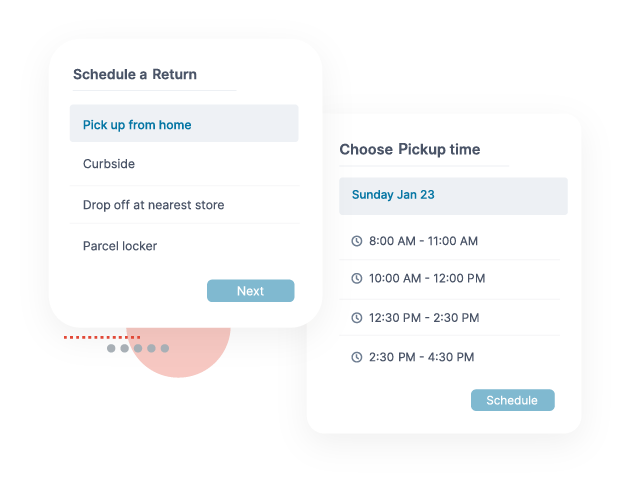Select the first gray pagination dot
The image size is (630, 492).
(111, 348)
